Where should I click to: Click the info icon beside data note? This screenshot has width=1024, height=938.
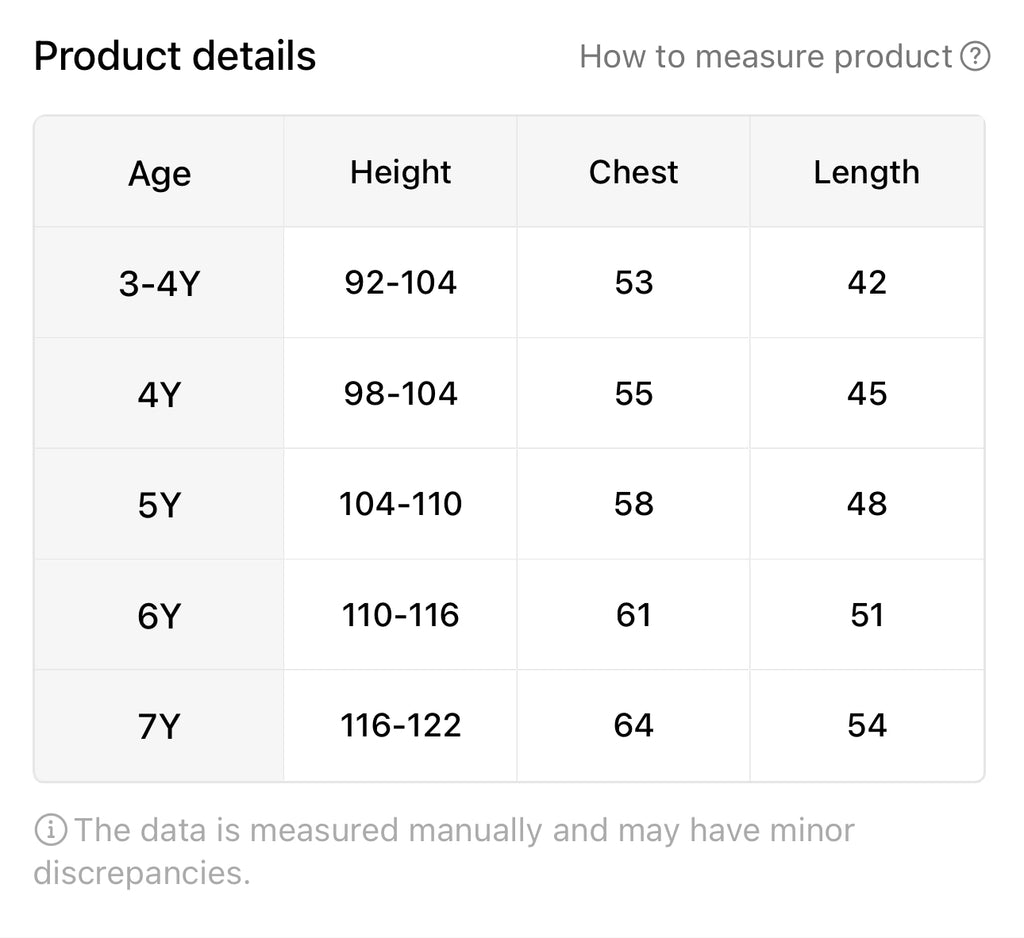(50, 830)
